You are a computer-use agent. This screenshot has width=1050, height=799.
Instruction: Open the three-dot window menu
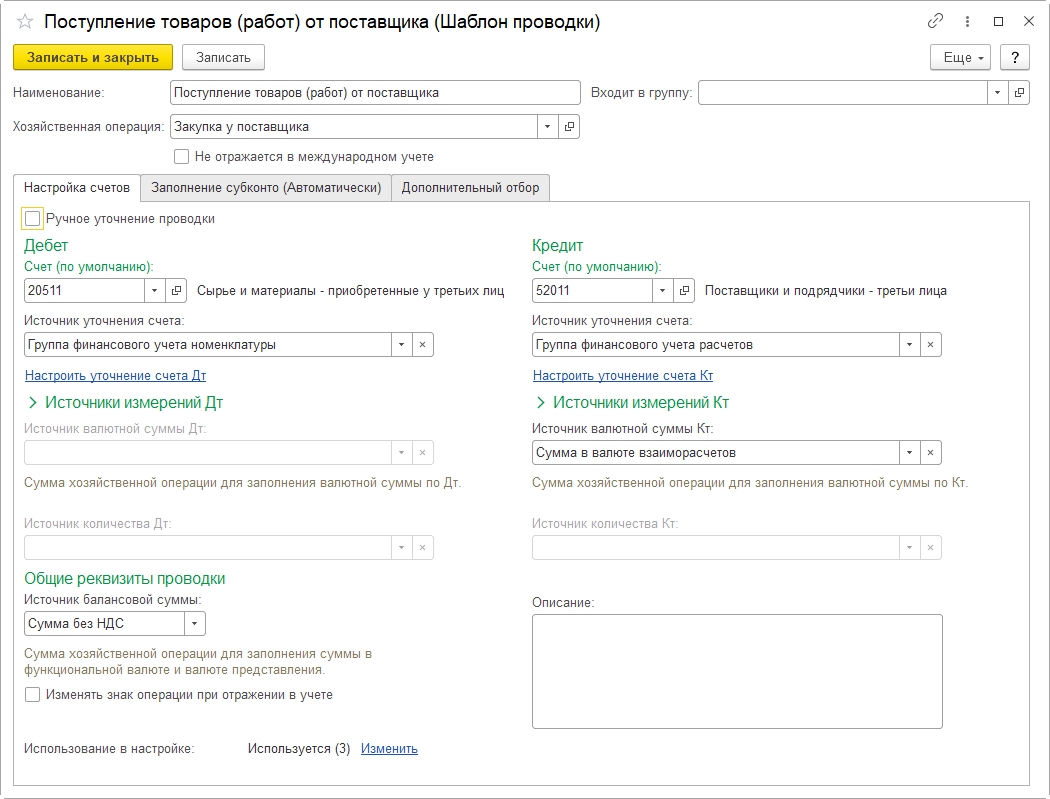pos(967,21)
